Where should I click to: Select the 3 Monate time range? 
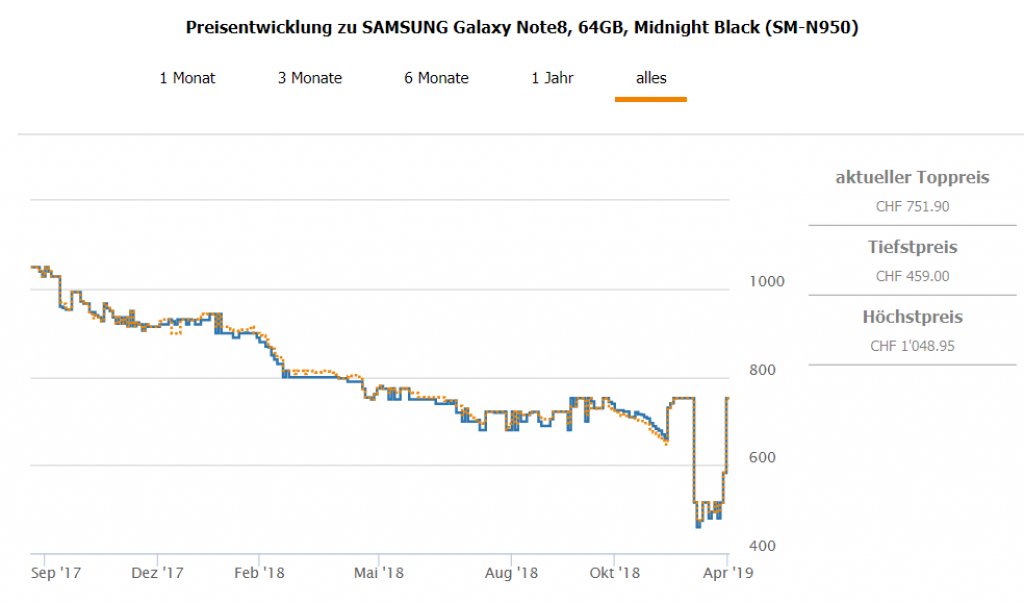[x=310, y=78]
